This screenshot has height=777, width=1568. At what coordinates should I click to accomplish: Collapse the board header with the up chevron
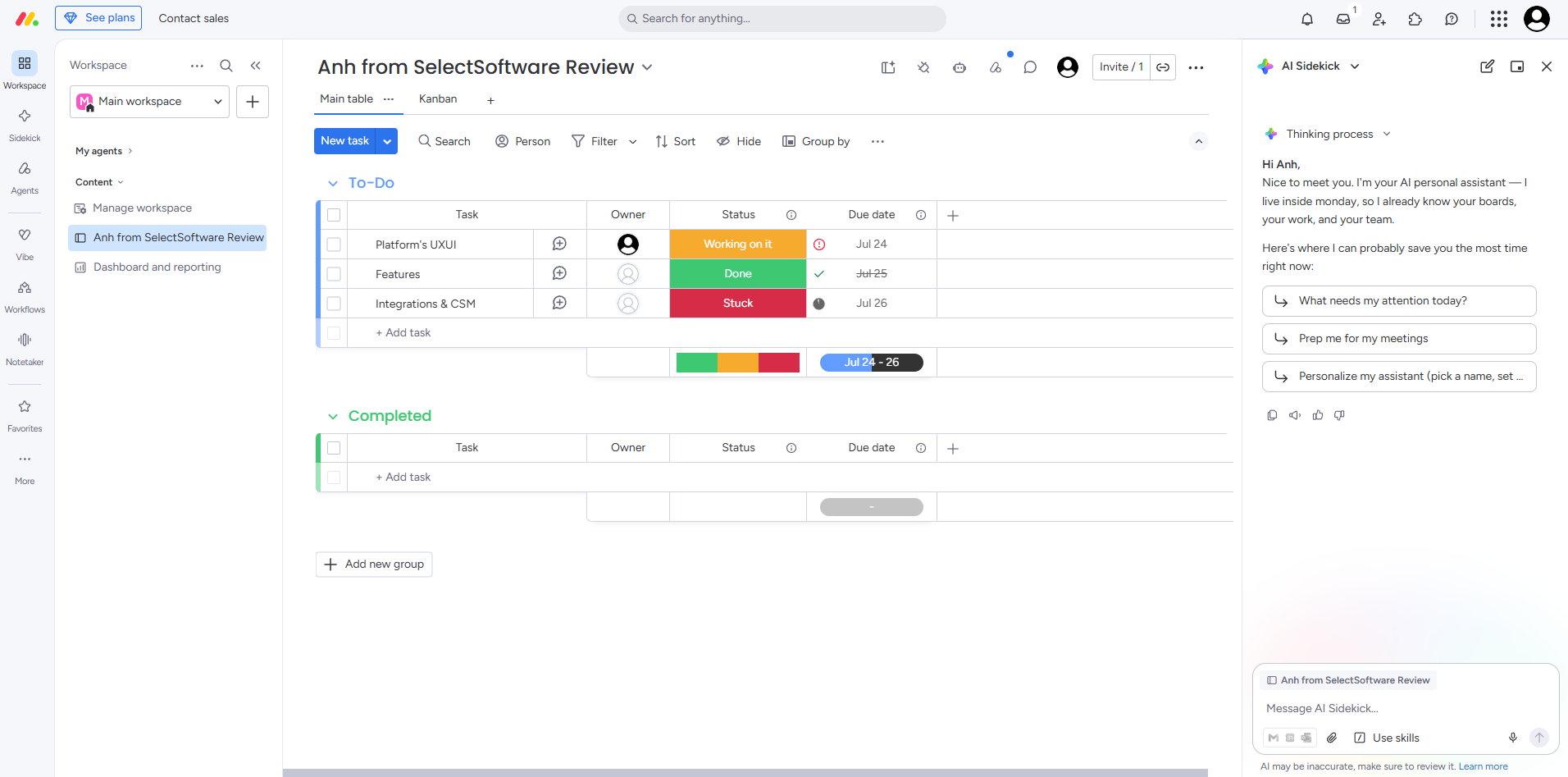[x=1199, y=141]
